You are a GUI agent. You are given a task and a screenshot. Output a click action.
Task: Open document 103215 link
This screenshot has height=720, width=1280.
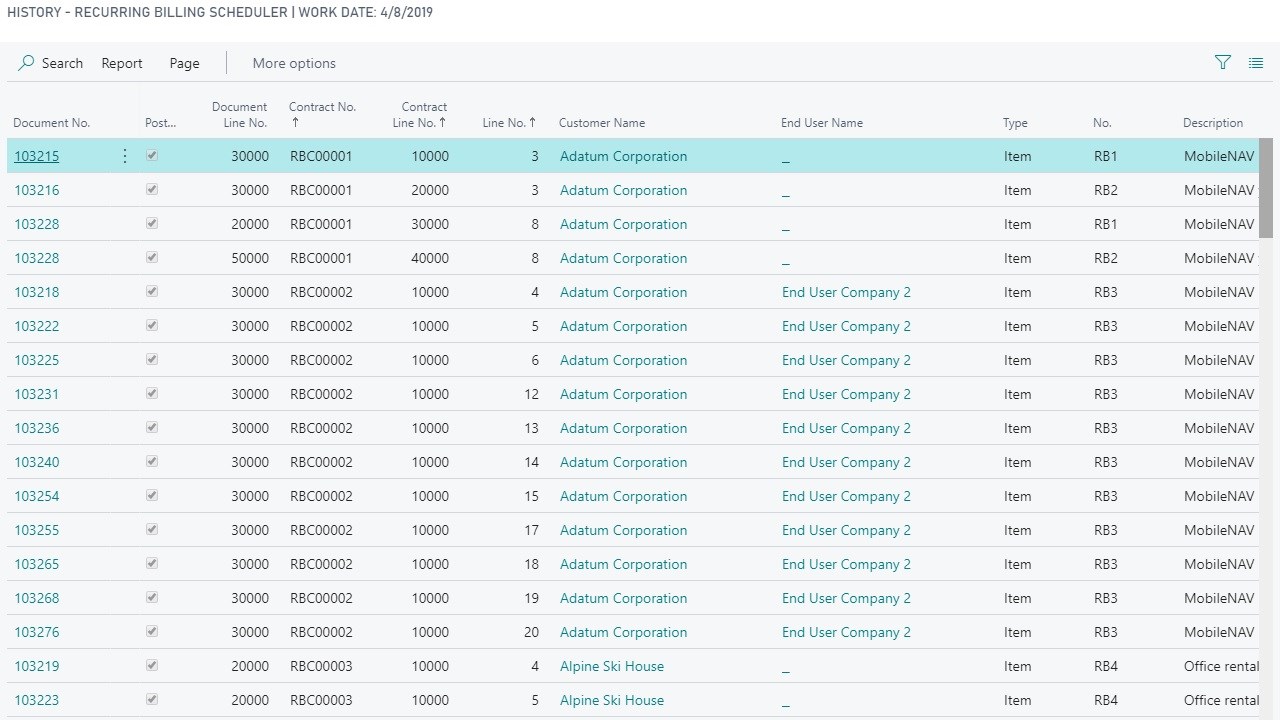pyautogui.click(x=37, y=156)
